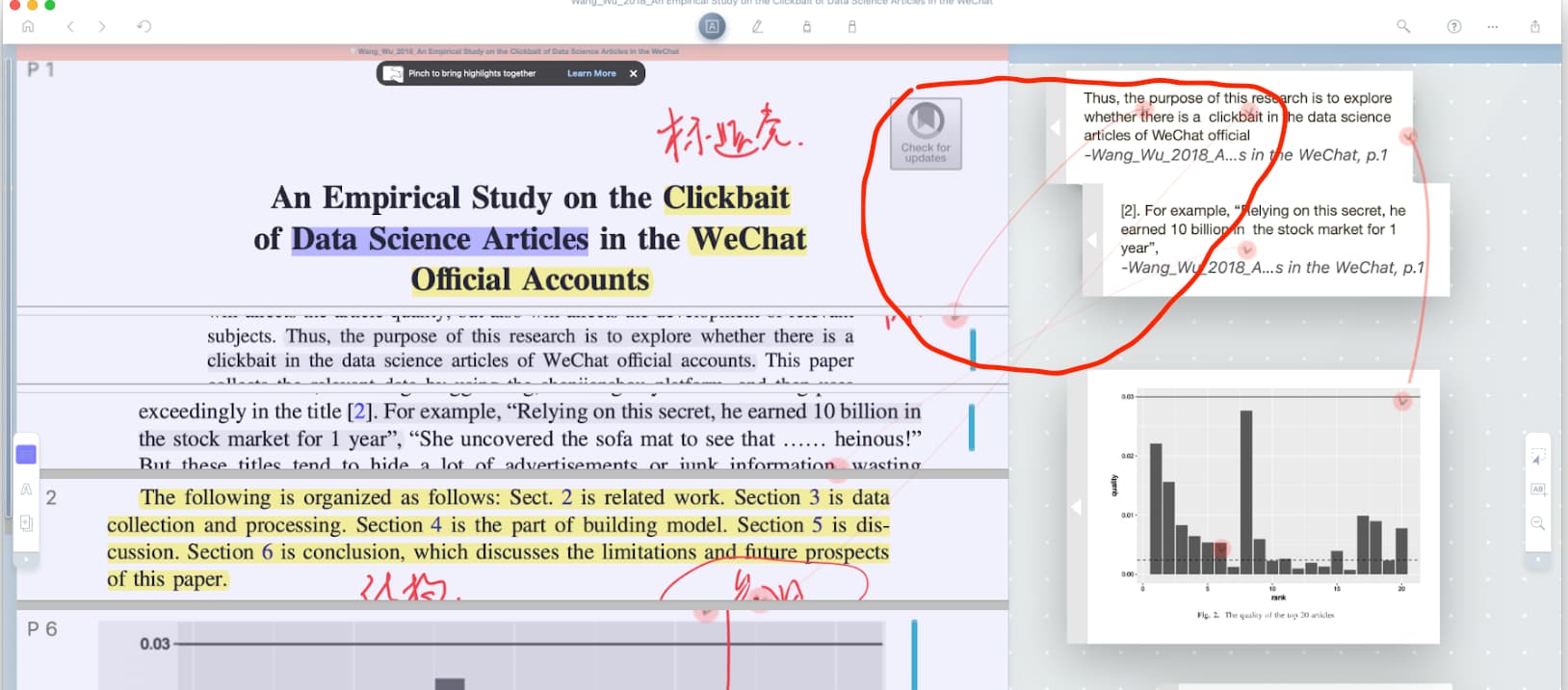Image resolution: width=1568 pixels, height=690 pixels.
Task: Expand the left sidebar tool panel arrow
Action: coord(26,558)
